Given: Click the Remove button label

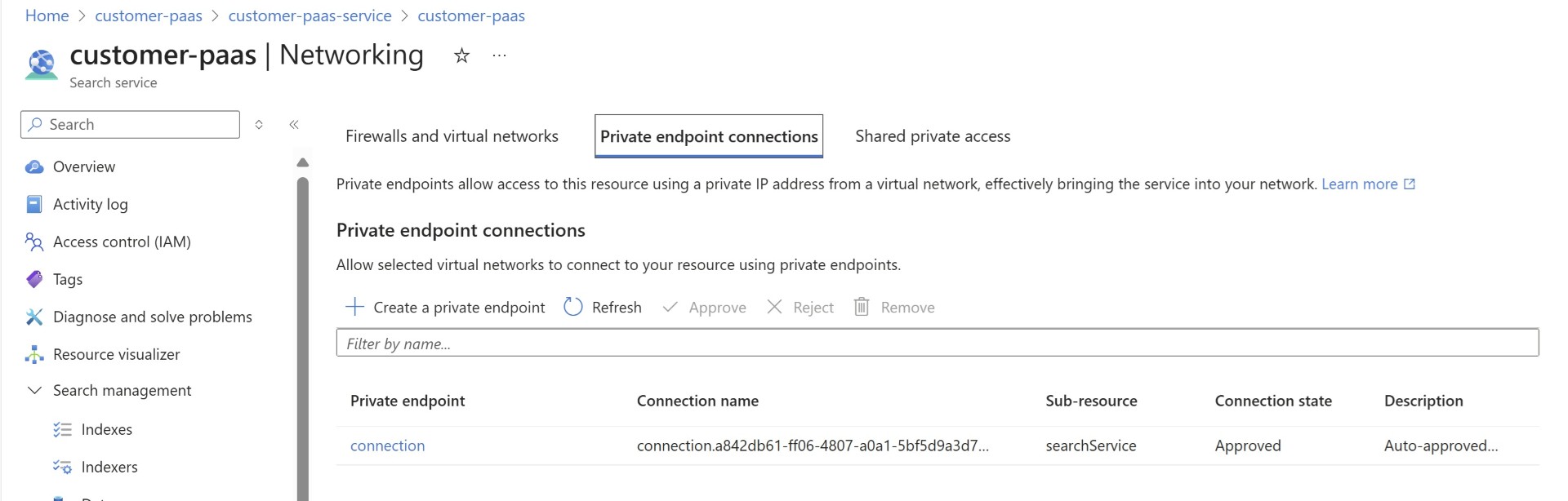Looking at the screenshot, I should (908, 308).
